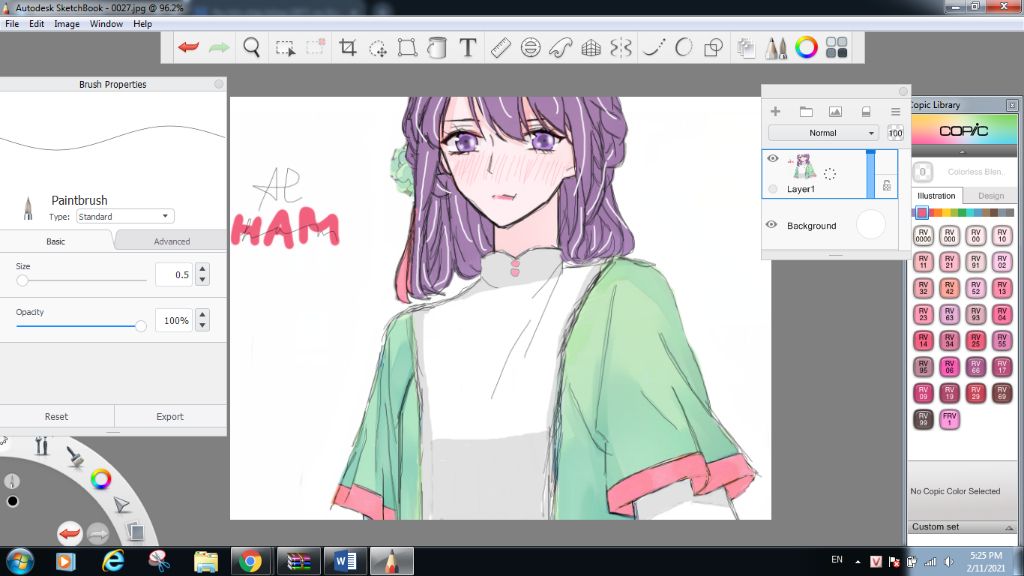Add a new layer with plus icon
1024x576 pixels.
point(775,112)
